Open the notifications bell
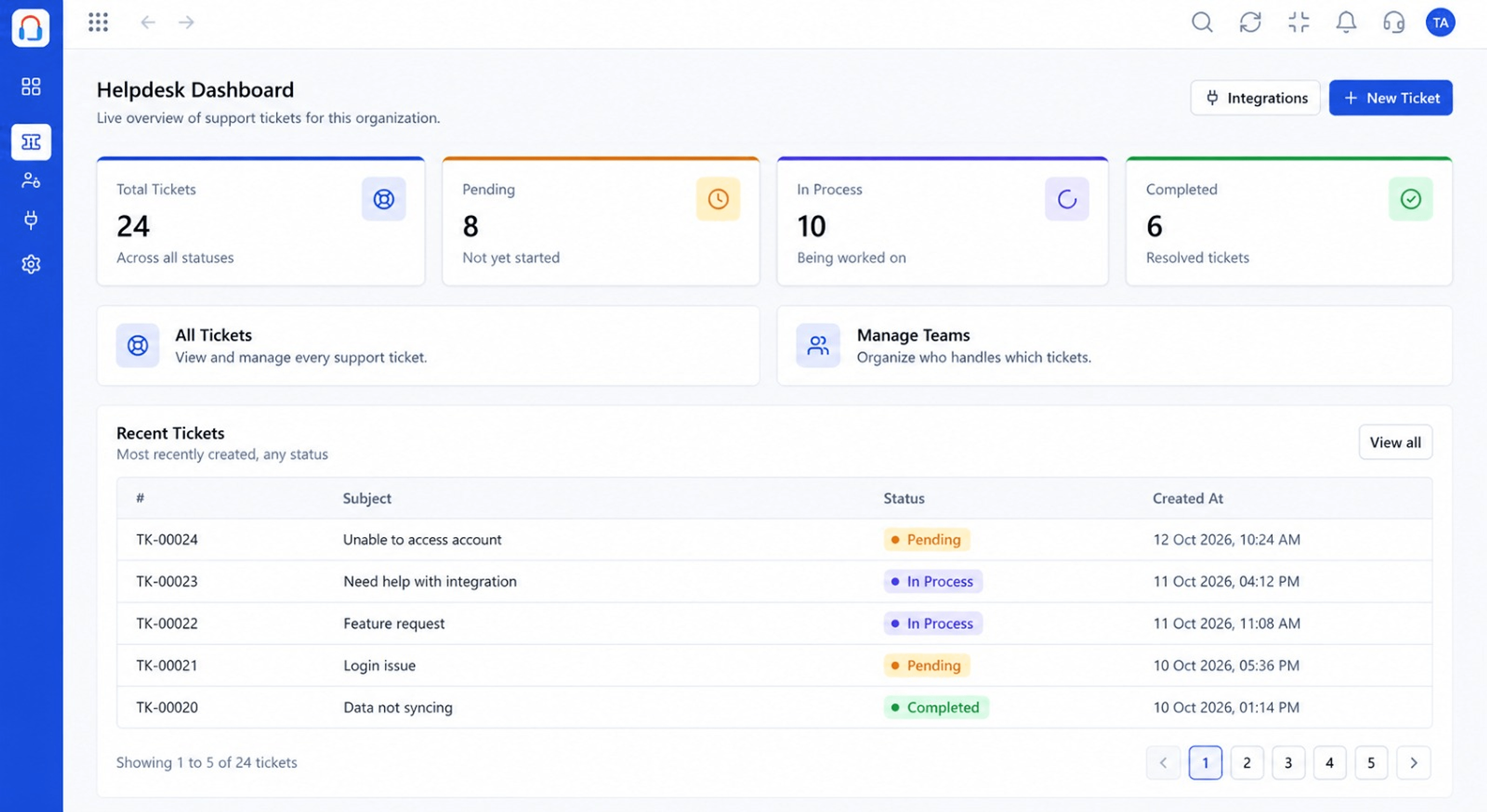Viewport: 1487px width, 812px height. [1346, 22]
